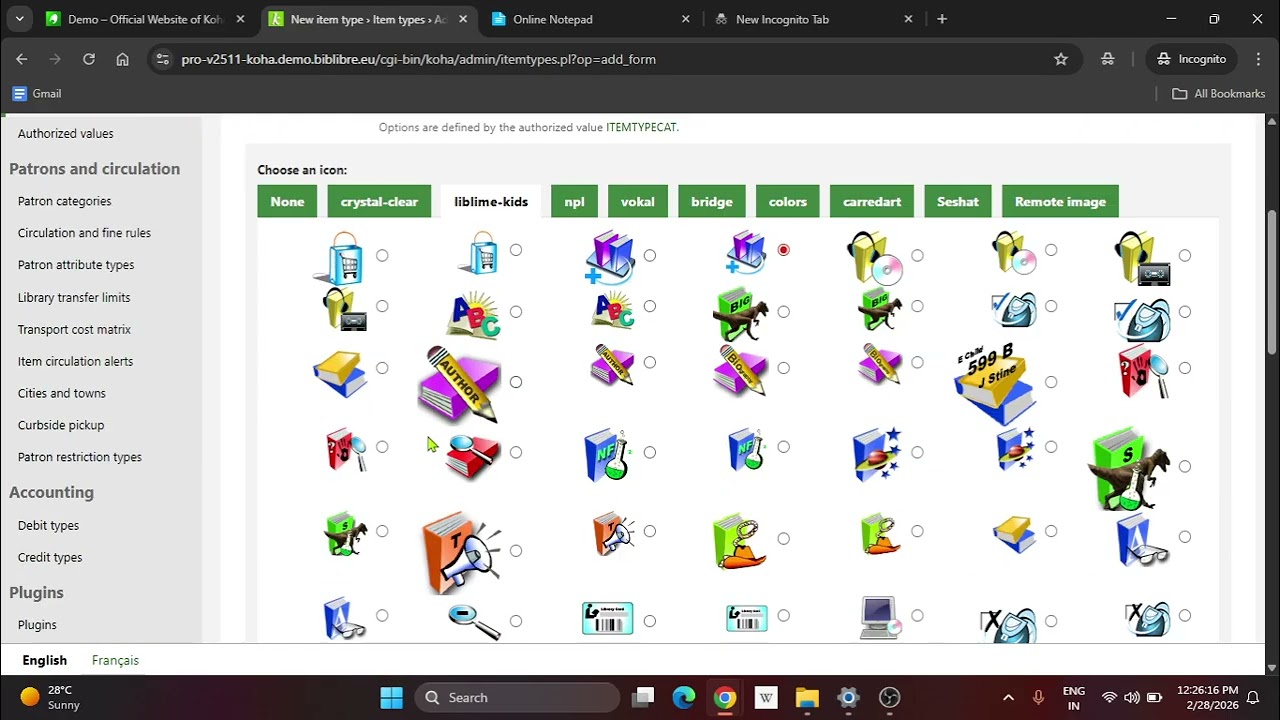Choose radio beside large green dinosaur S book
This screenshot has width=1280, height=720.
point(1185,466)
